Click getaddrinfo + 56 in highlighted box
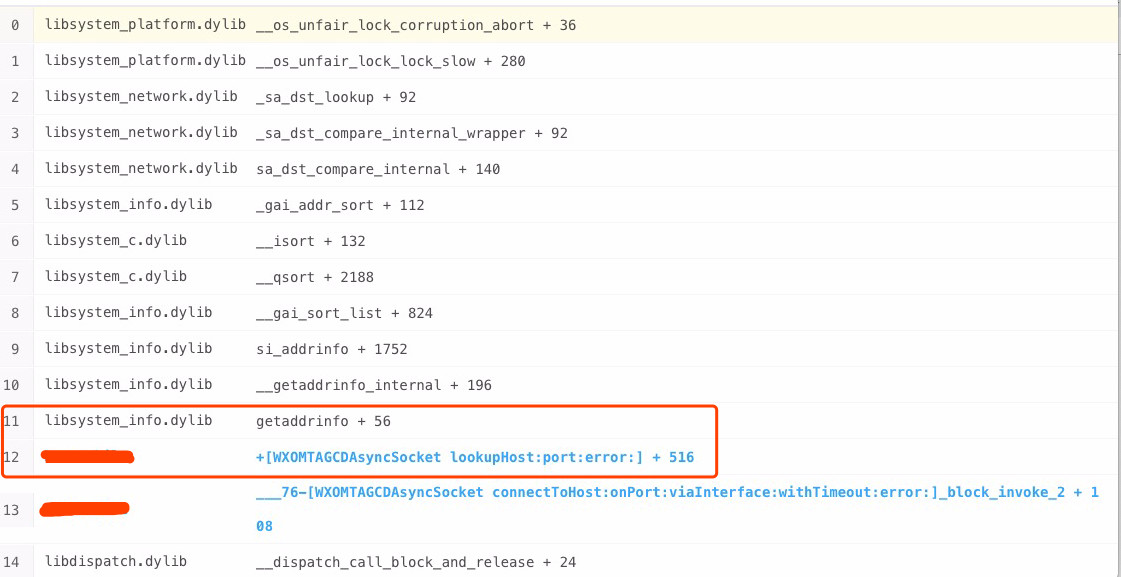The width and height of the screenshot is (1121, 577). [323, 421]
